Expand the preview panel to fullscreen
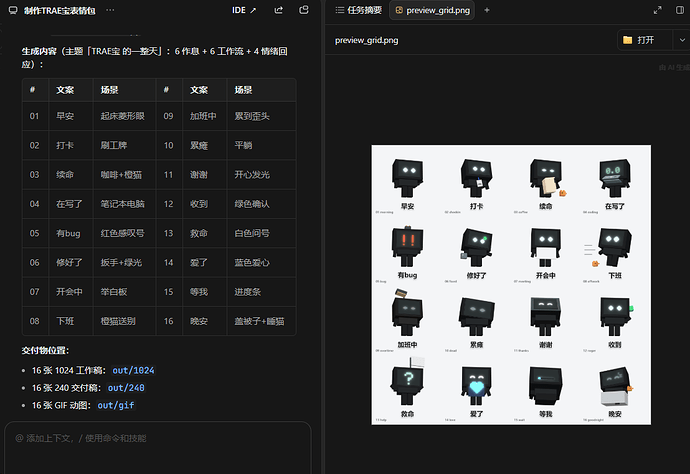 [657, 10]
